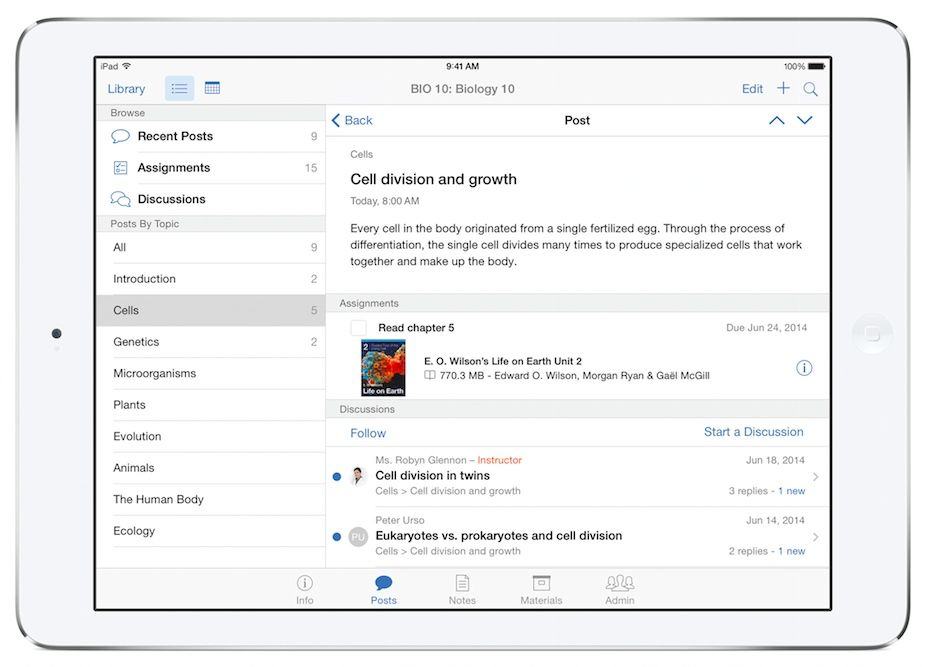Tap the plus add icon
This screenshot has height=667, width=926.
(x=783, y=88)
